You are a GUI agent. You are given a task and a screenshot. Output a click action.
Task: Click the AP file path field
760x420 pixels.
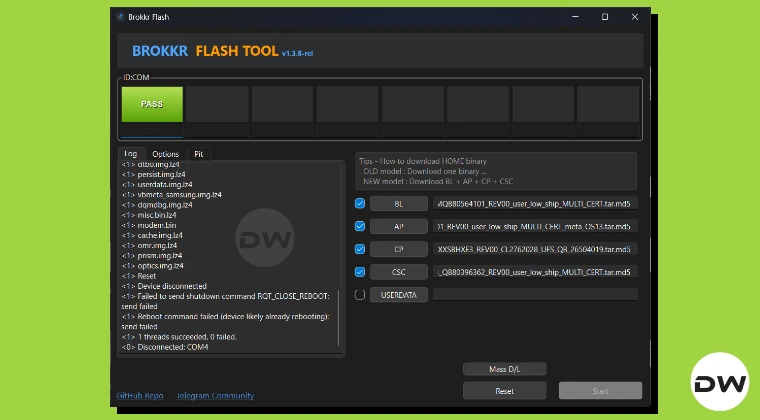[x=535, y=226]
